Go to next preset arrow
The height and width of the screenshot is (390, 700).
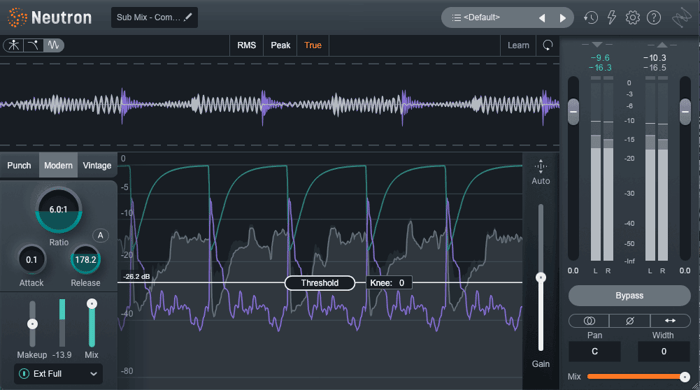tap(562, 18)
